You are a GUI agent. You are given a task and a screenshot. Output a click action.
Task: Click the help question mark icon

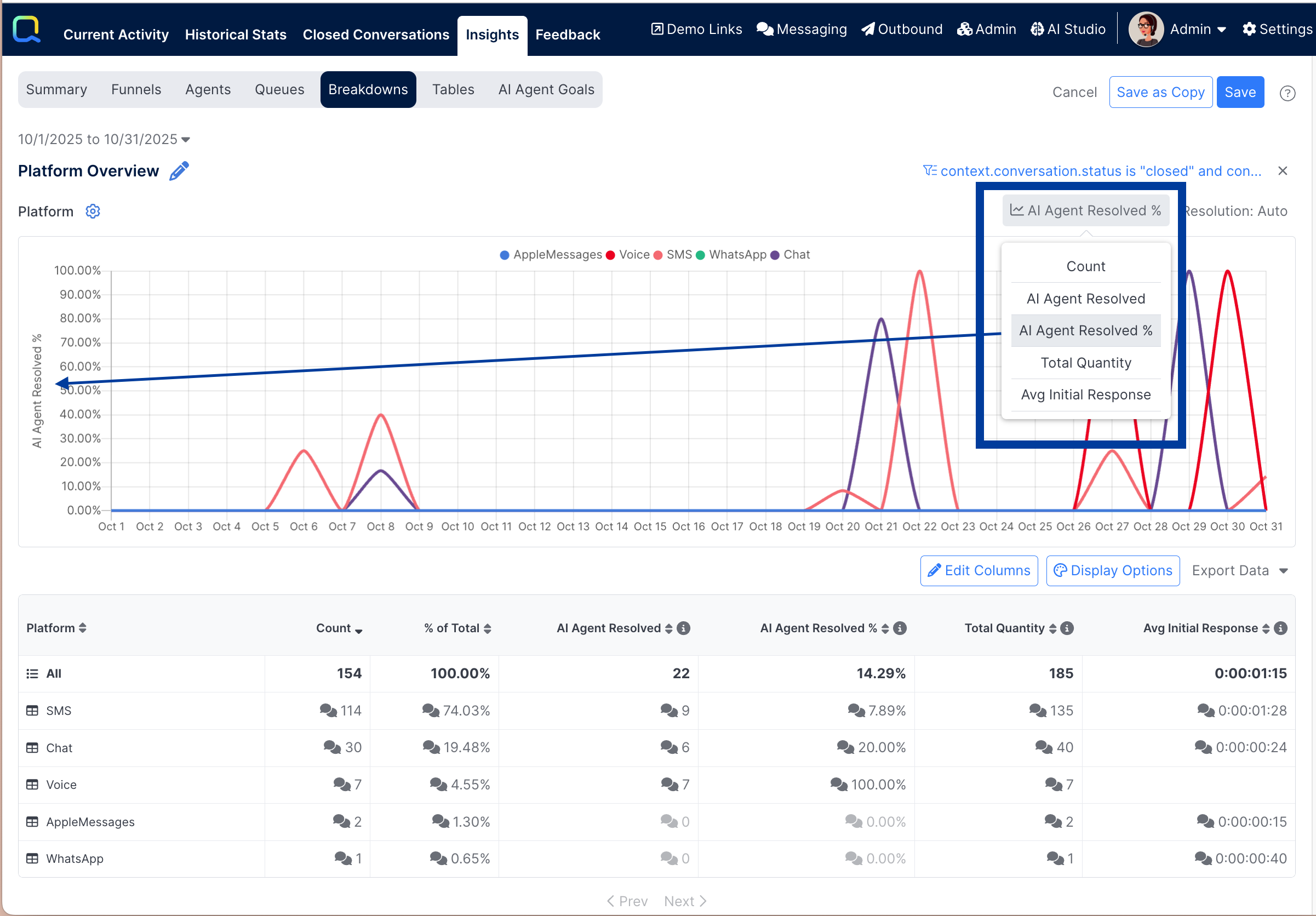click(1288, 93)
